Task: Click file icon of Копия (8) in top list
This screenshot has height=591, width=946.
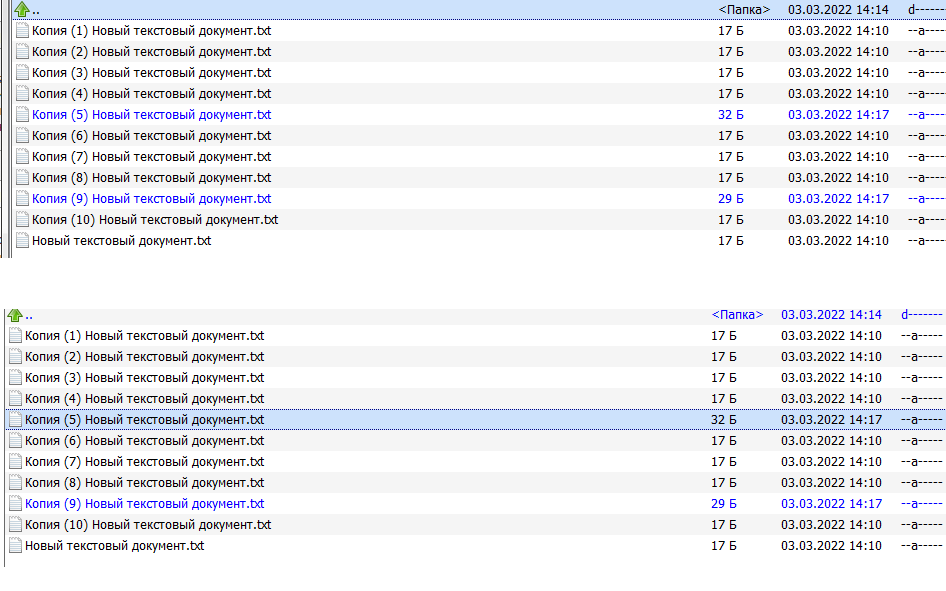Action: [22, 178]
